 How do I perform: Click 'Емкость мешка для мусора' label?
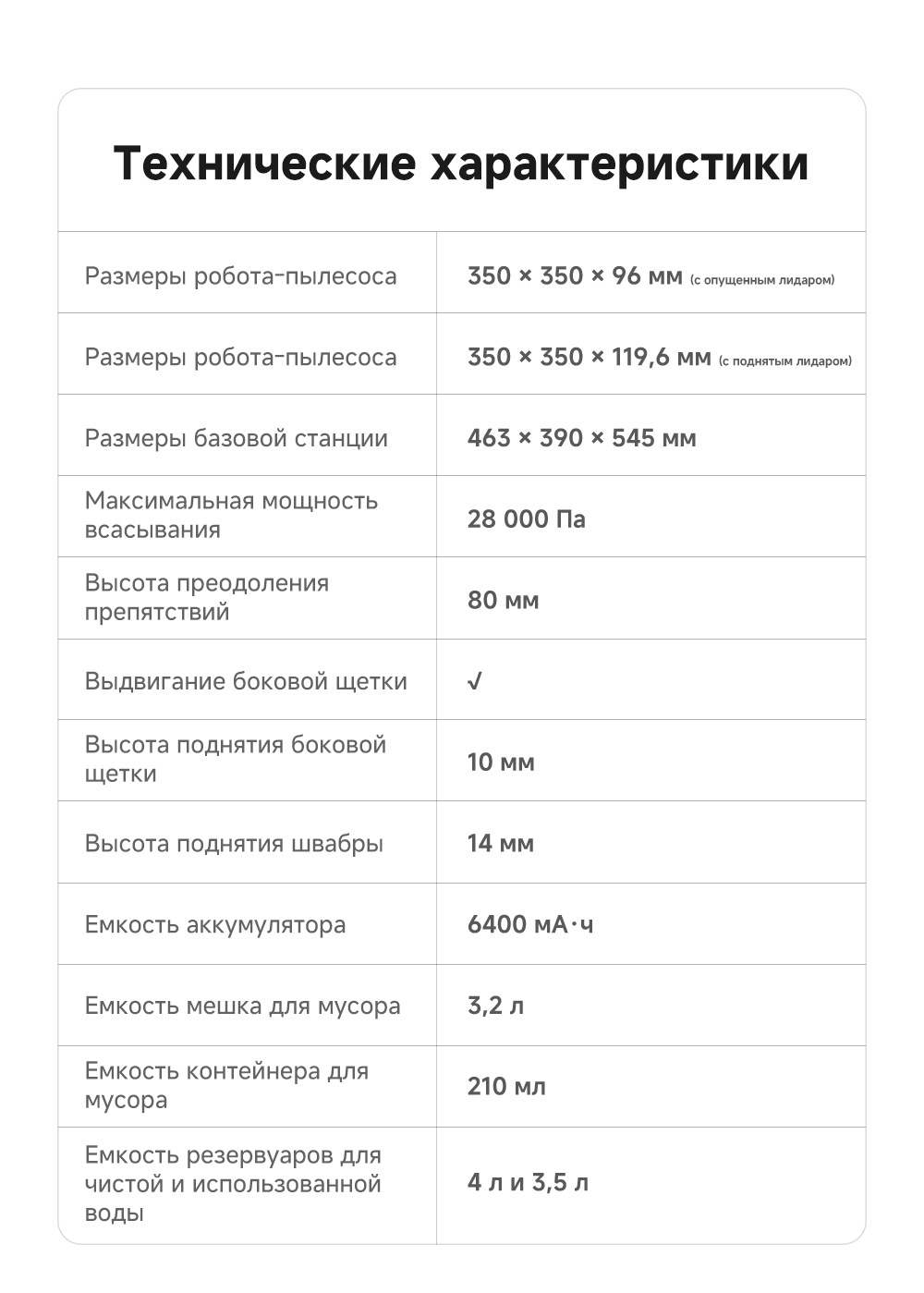(242, 1006)
